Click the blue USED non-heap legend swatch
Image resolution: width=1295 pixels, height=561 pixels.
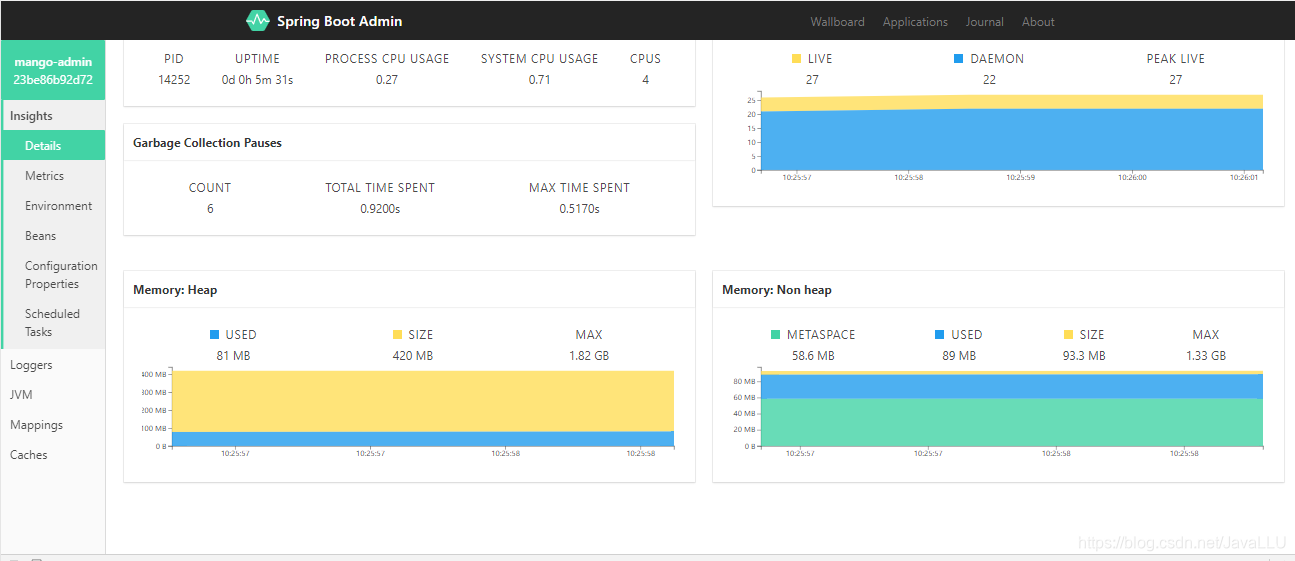coord(940,335)
